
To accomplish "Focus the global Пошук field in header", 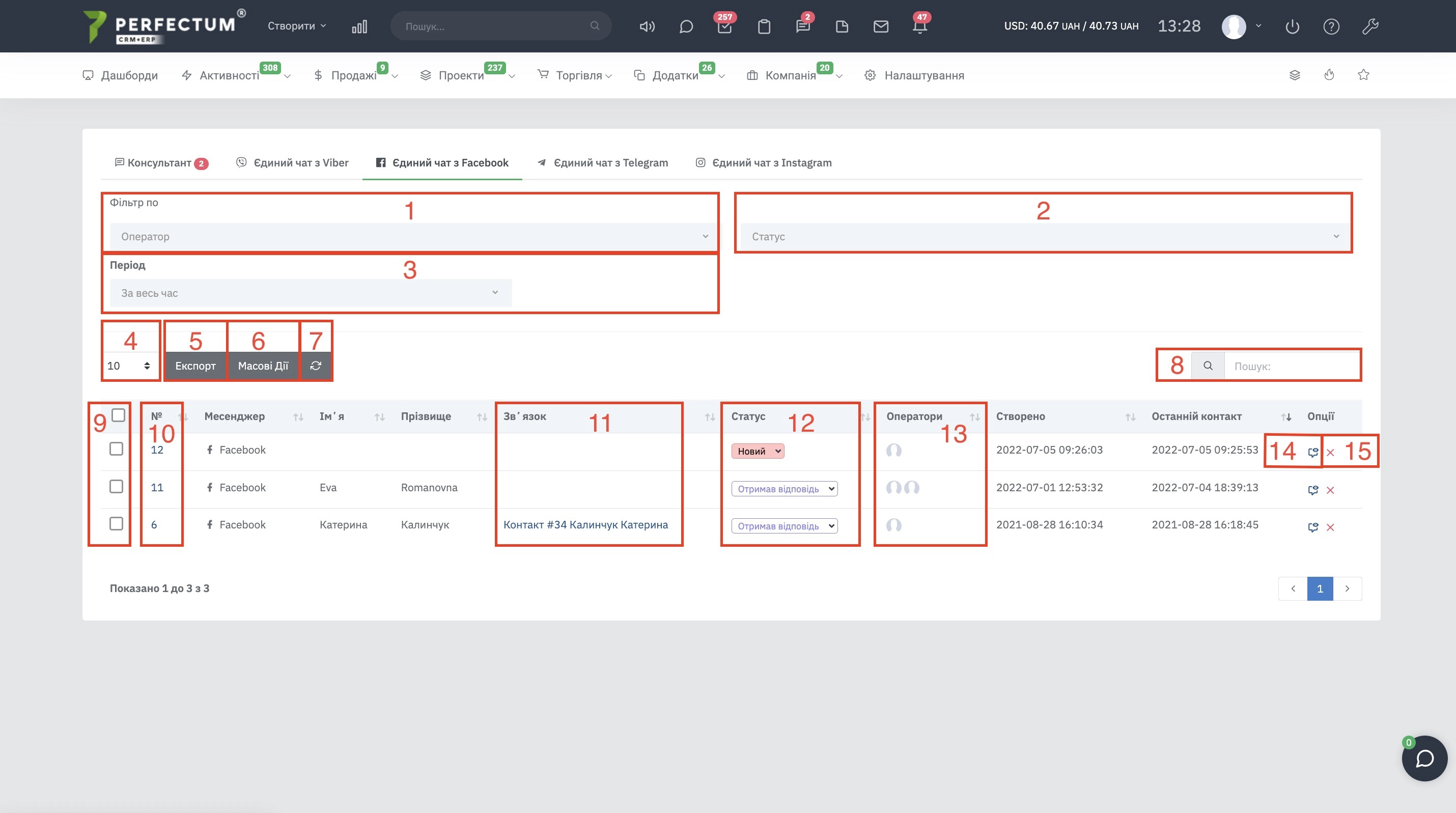I will (x=501, y=26).
